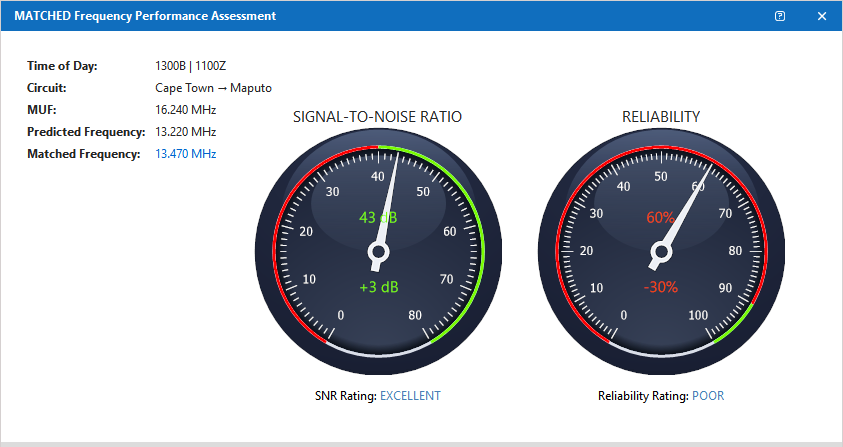Click the Time of Day label

(x=62, y=66)
